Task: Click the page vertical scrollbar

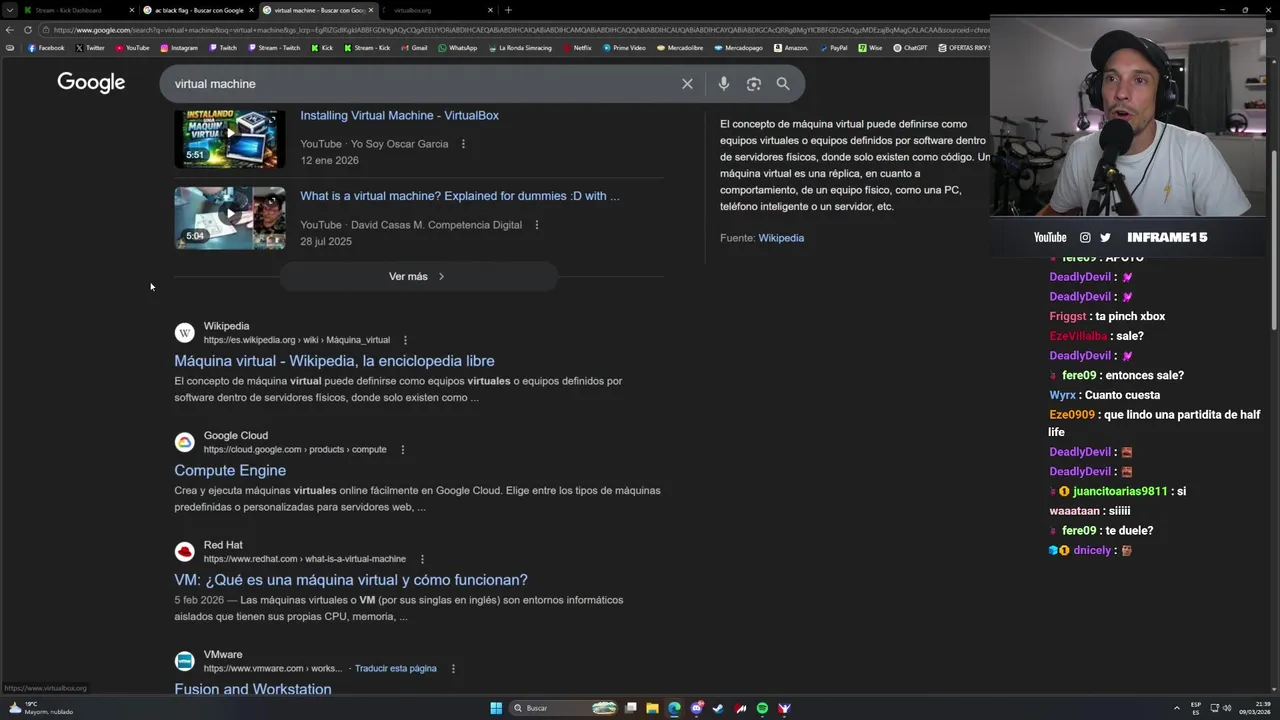Action: [x=1274, y=240]
